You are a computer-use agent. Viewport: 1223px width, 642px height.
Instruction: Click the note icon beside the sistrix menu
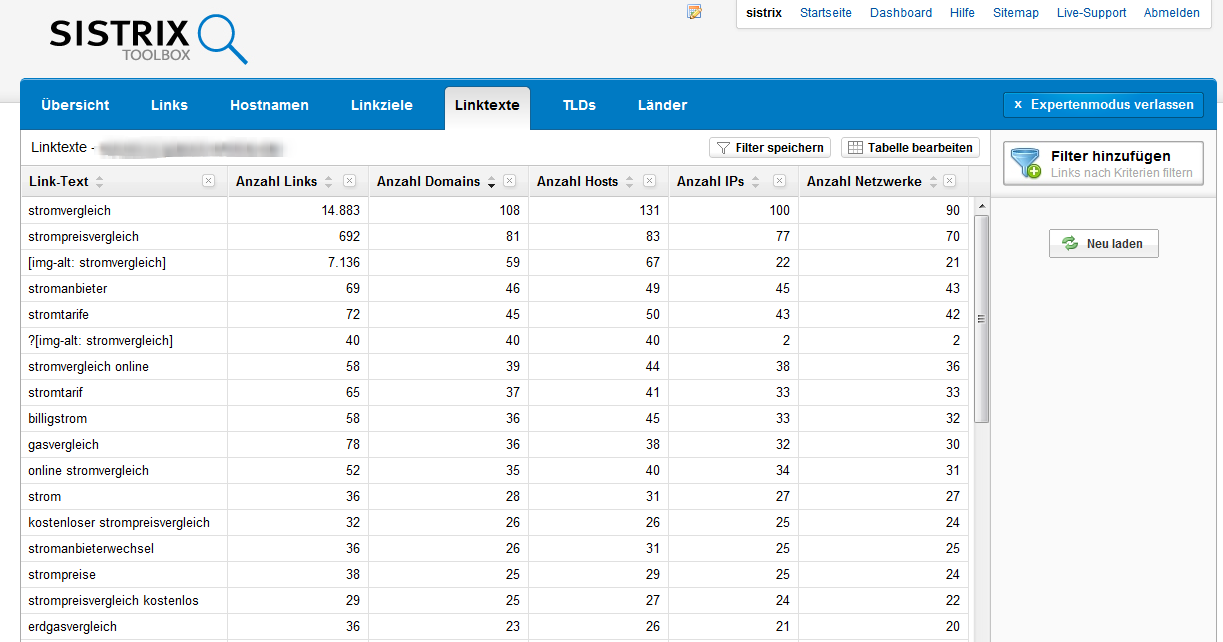pos(694,12)
